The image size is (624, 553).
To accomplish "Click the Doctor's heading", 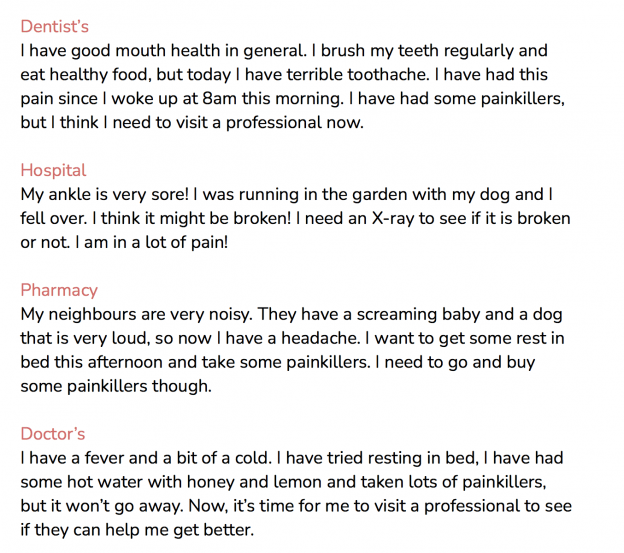I will [53, 434].
